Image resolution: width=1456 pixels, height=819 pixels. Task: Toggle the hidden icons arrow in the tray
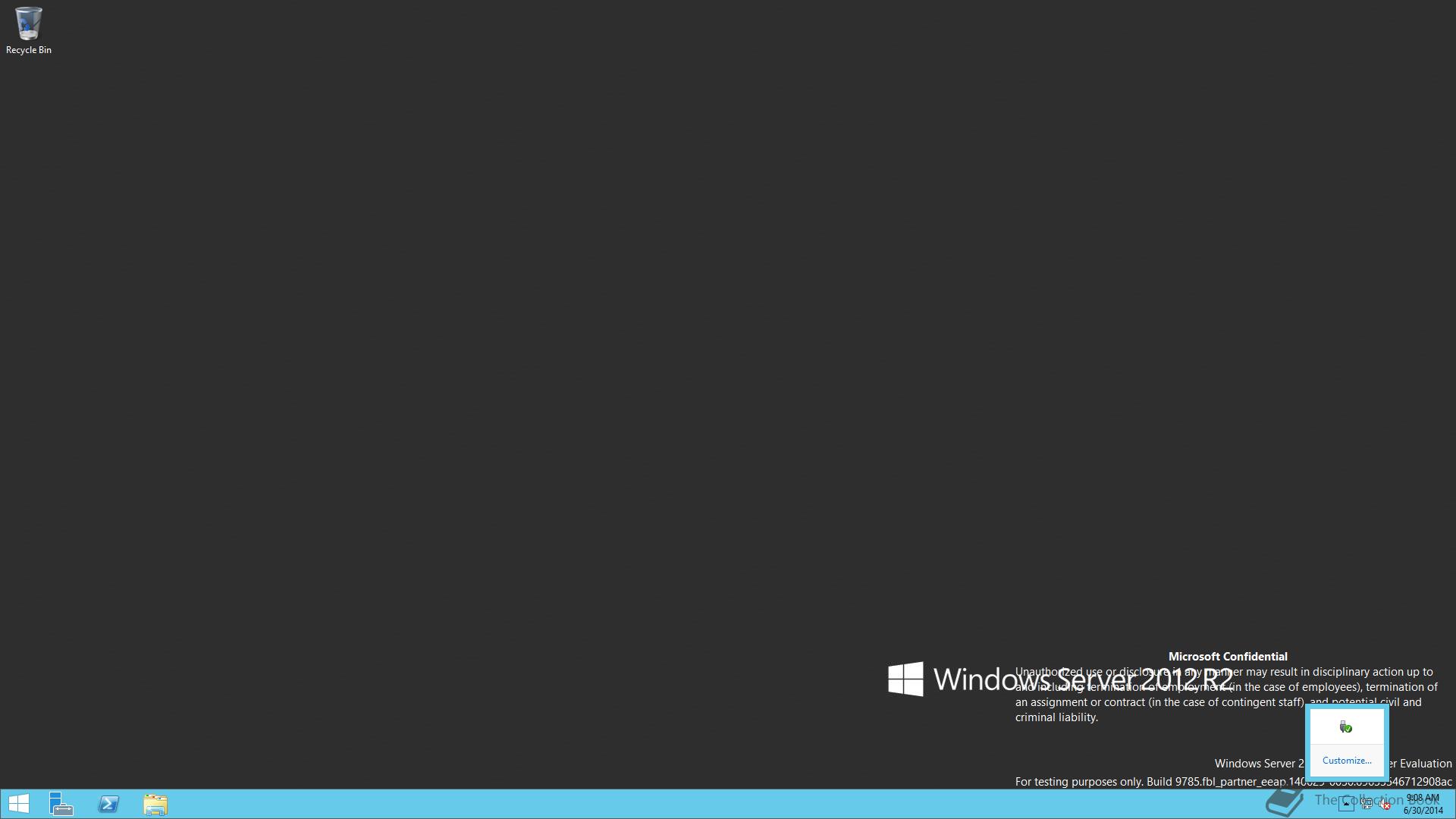click(x=1346, y=804)
